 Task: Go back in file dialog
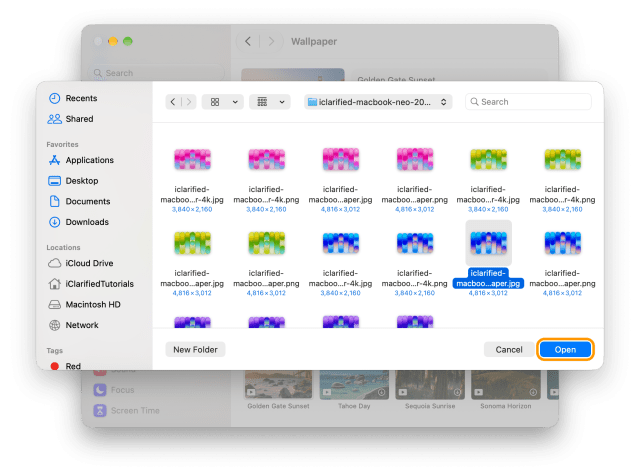[x=173, y=102]
